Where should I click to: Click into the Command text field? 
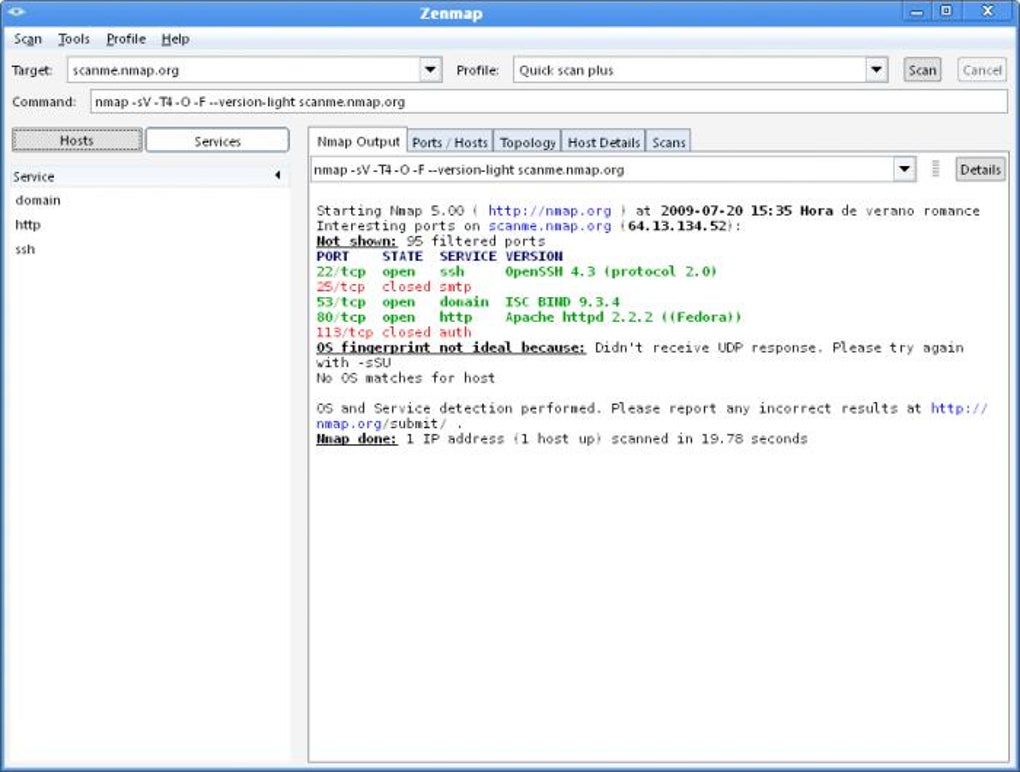pyautogui.click(x=548, y=102)
